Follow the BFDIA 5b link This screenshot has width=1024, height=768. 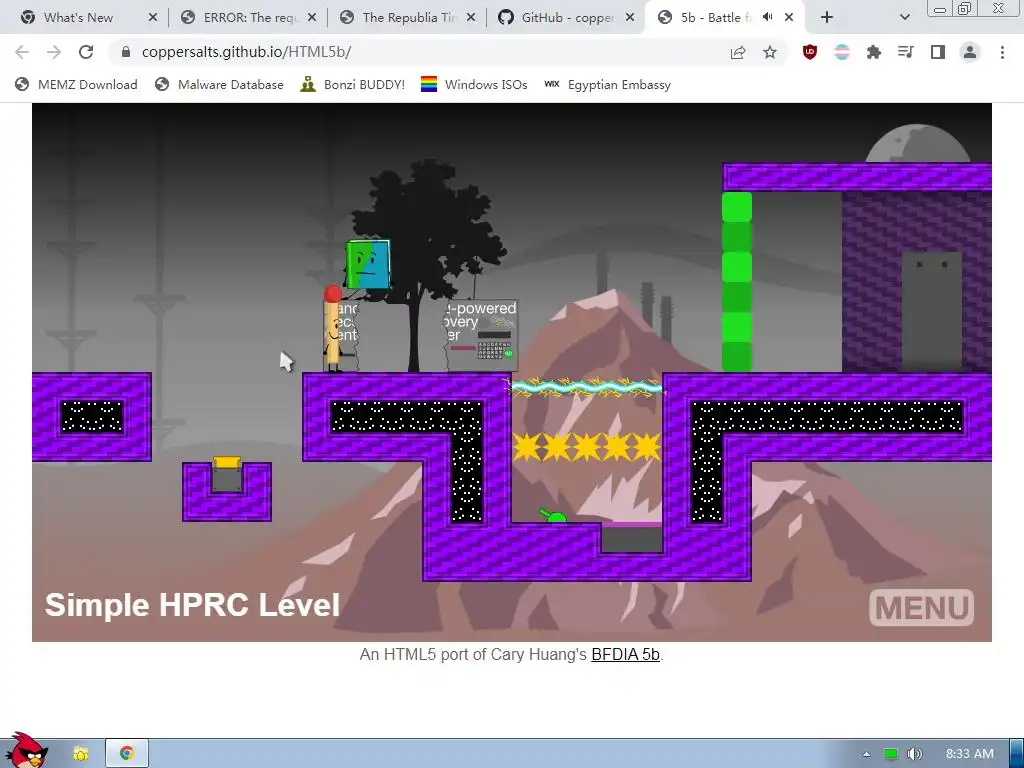point(625,654)
